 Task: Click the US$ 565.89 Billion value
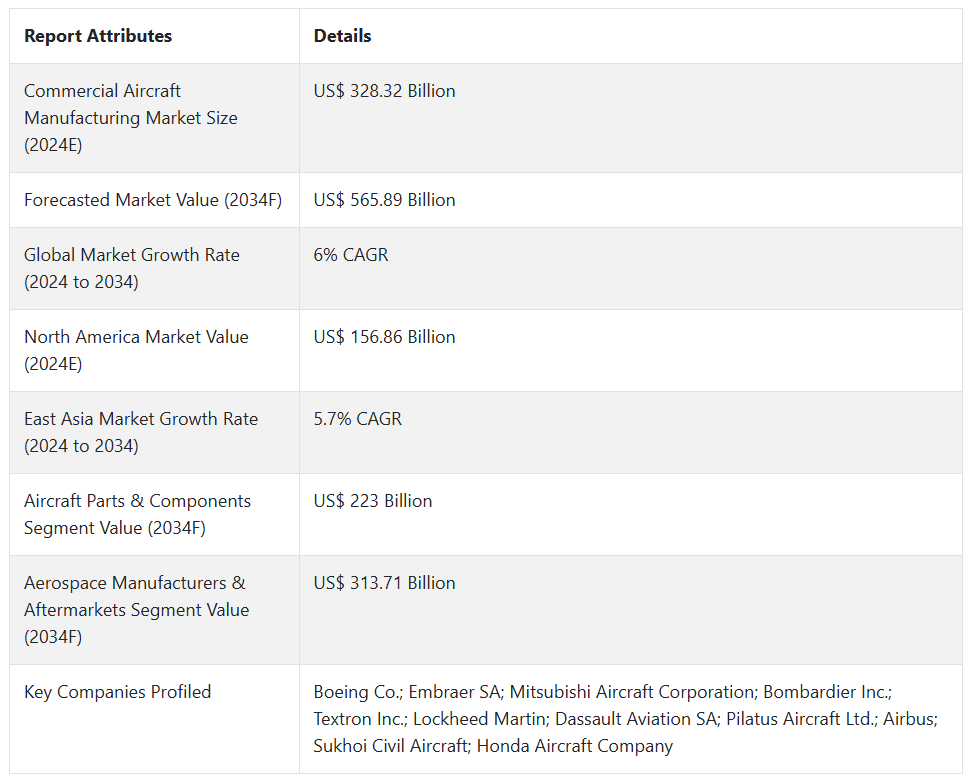[384, 200]
